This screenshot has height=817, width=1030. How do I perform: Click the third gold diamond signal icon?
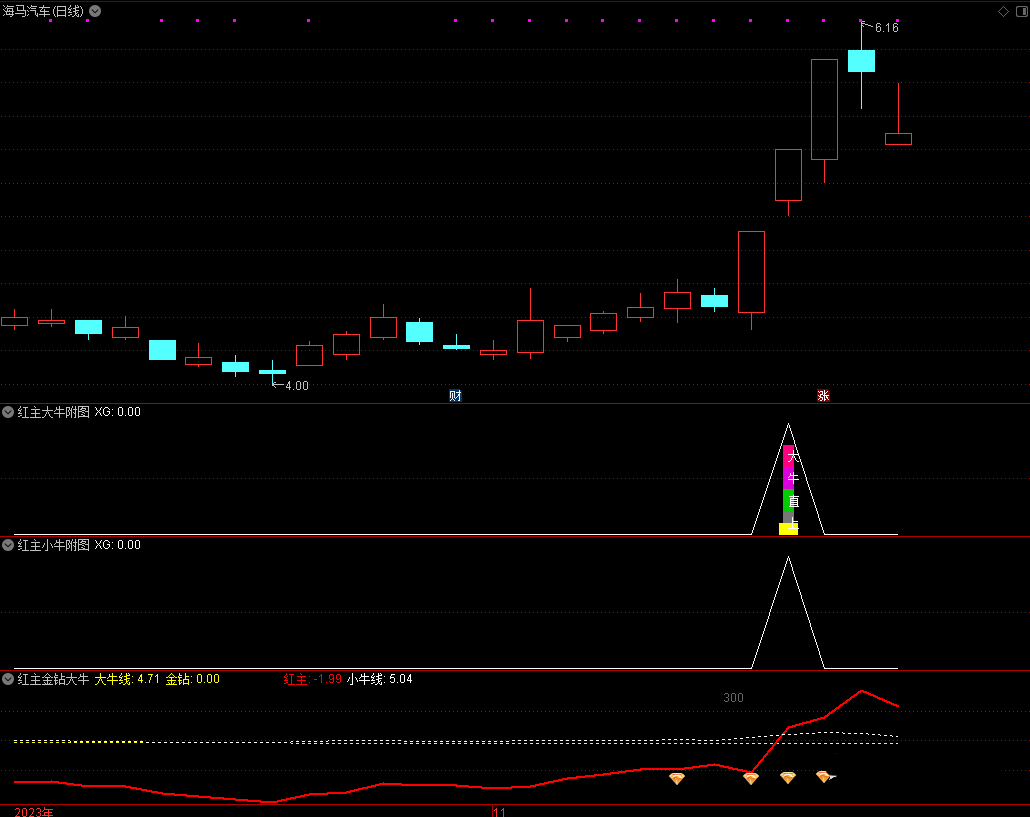click(788, 777)
